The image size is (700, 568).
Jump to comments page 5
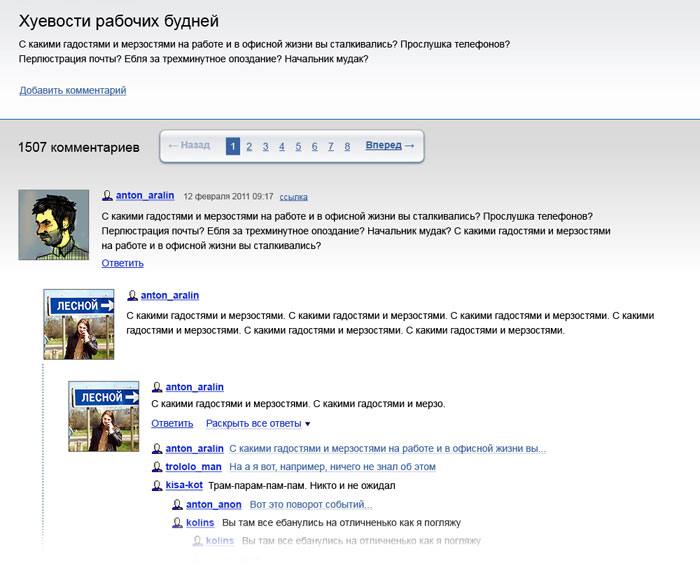(298, 146)
